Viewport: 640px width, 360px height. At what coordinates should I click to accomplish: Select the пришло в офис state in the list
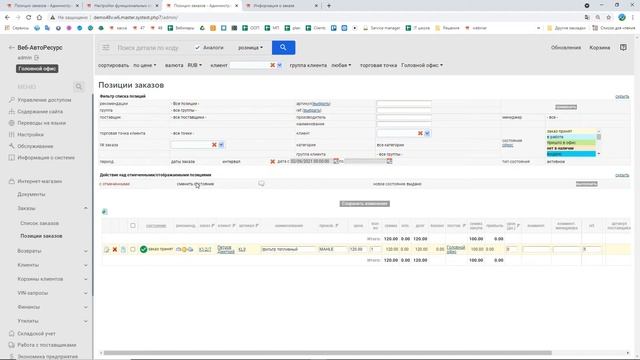click(x=571, y=142)
